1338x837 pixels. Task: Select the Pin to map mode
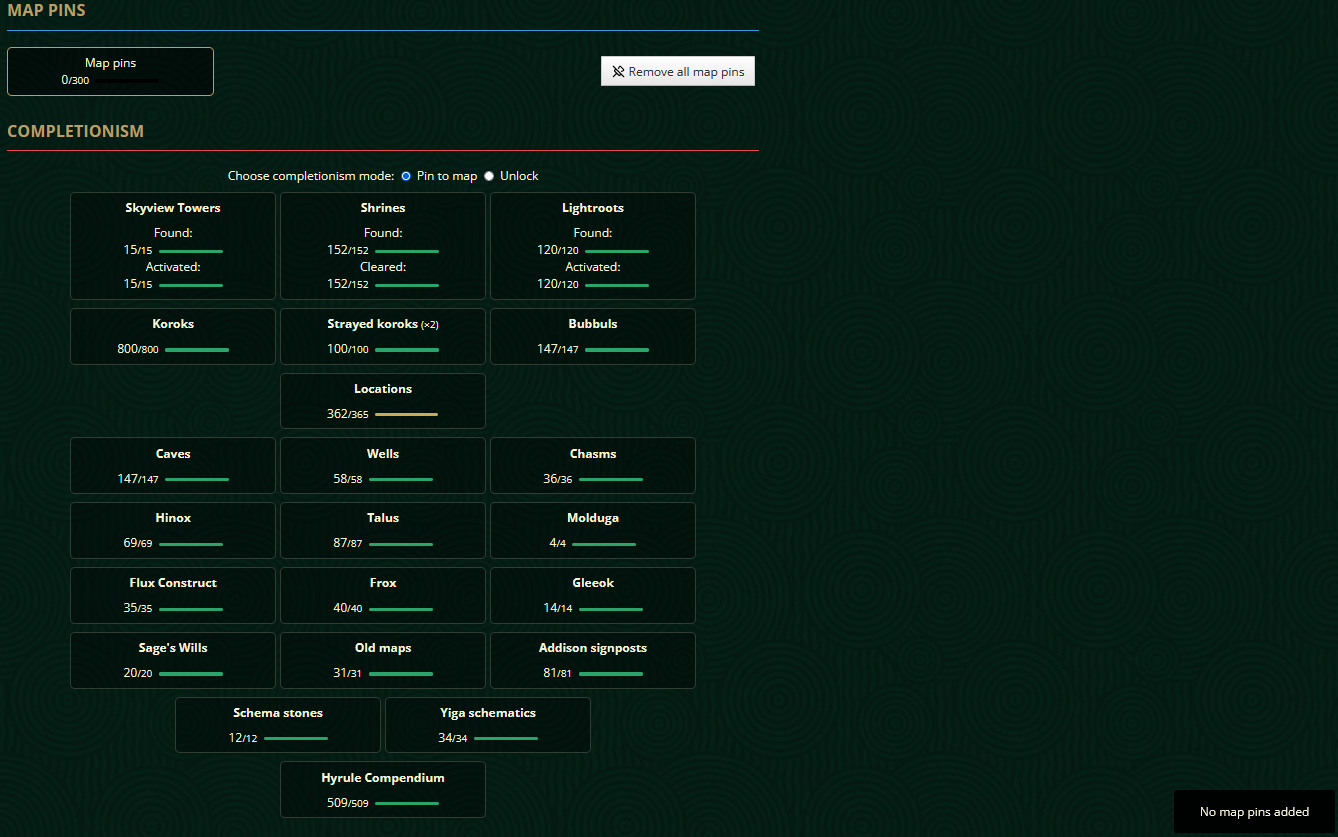406,175
